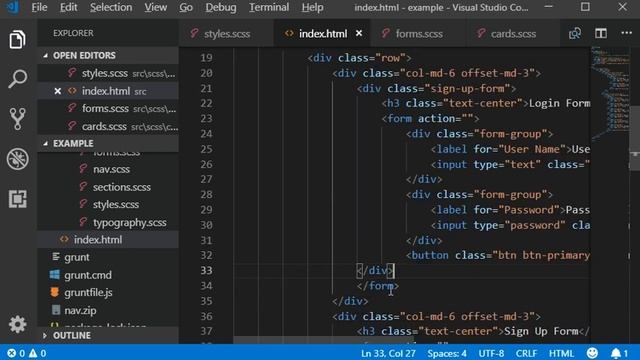Open the Help menu
The image size is (640, 360).
313,7
